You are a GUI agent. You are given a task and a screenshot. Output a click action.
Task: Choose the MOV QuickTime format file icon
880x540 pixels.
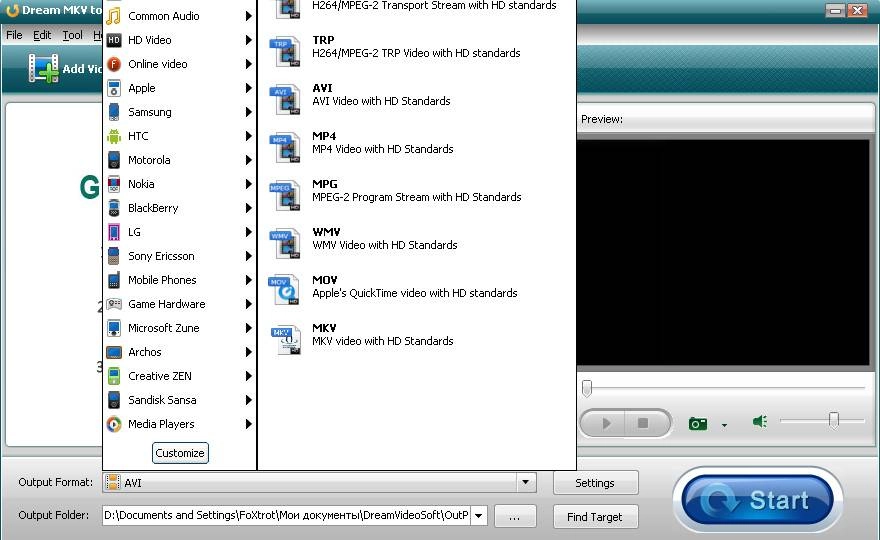(285, 291)
